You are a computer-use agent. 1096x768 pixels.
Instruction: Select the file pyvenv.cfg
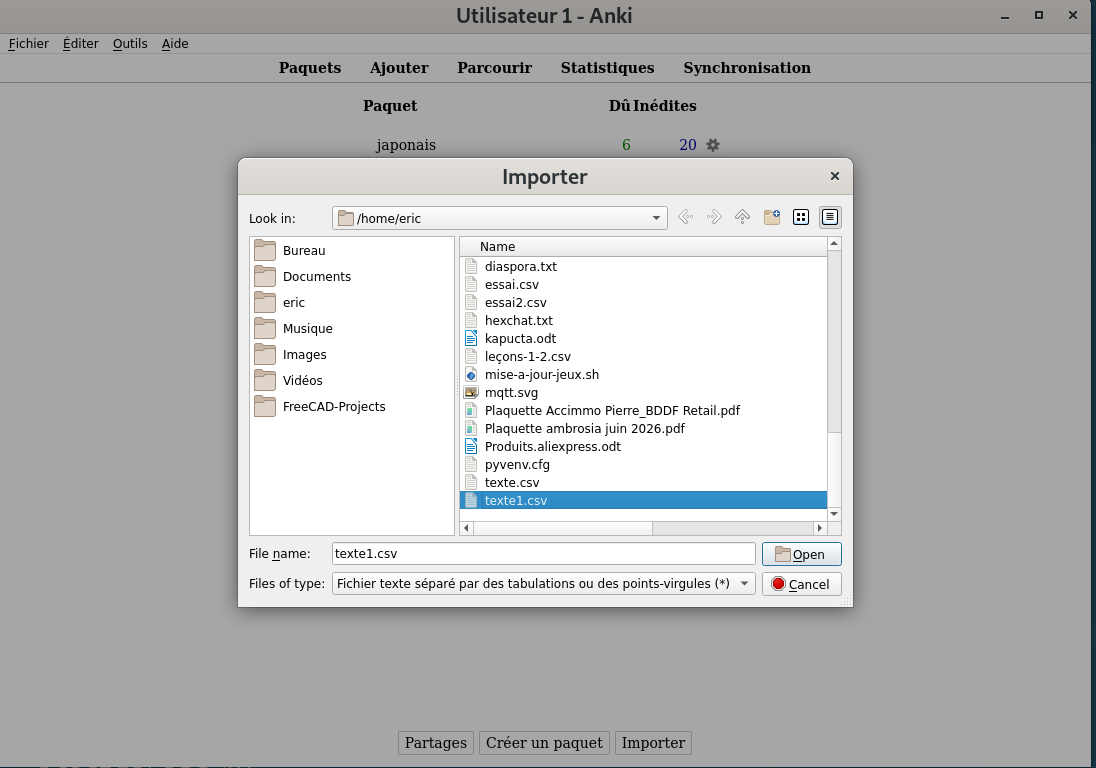point(517,465)
